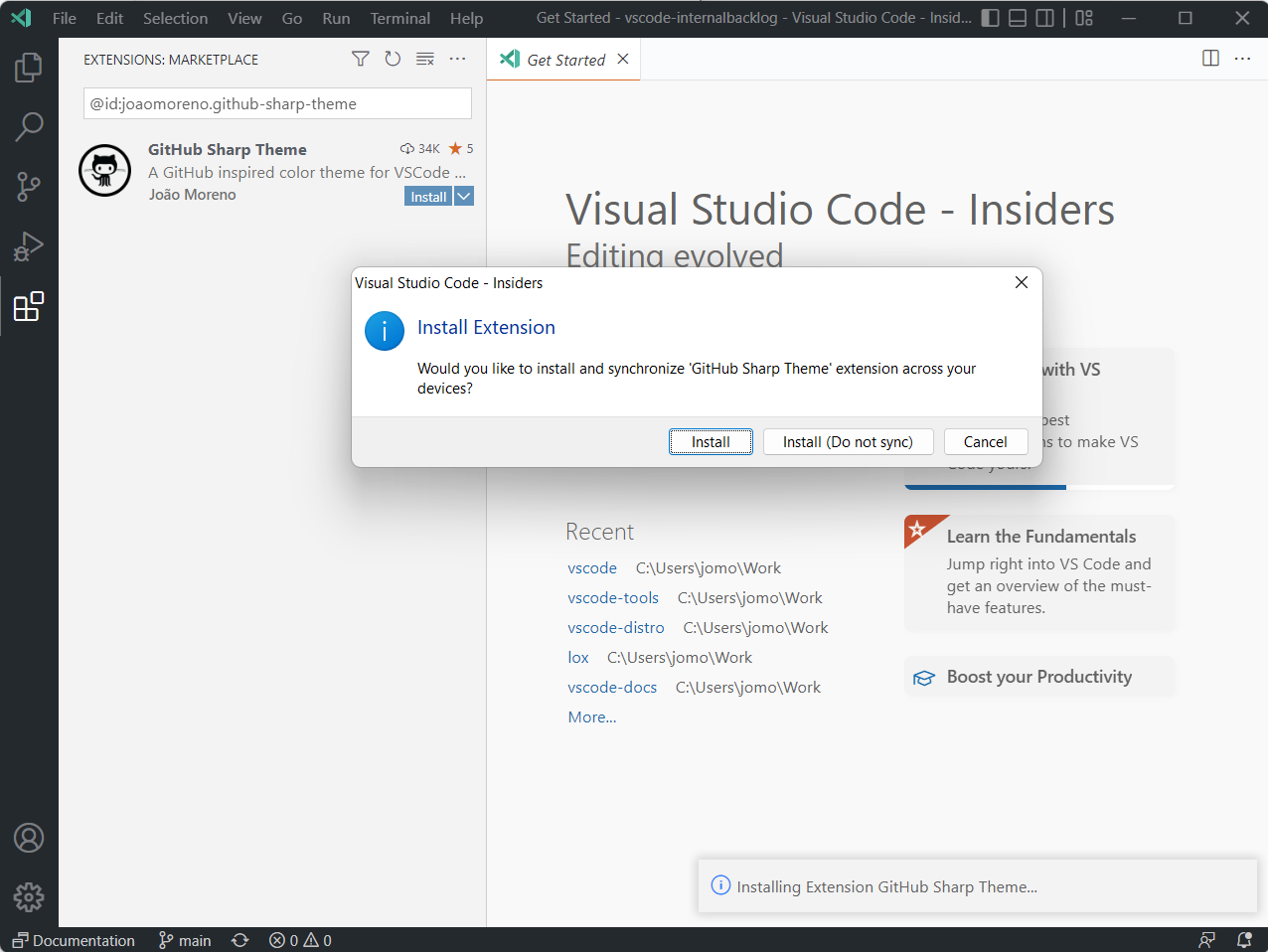Click the extension star rating

tap(461, 148)
